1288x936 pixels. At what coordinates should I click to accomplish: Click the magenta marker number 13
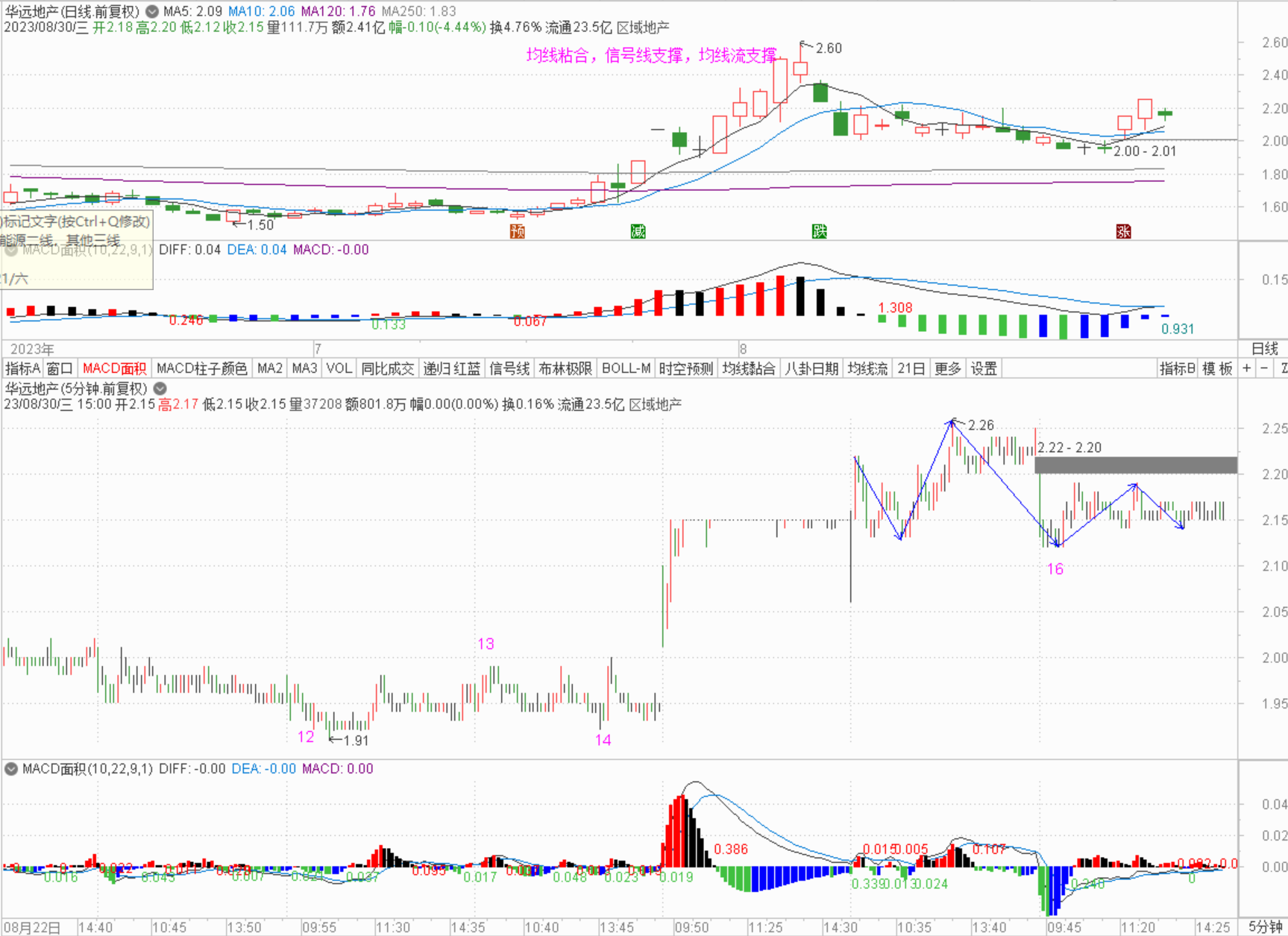[x=486, y=644]
